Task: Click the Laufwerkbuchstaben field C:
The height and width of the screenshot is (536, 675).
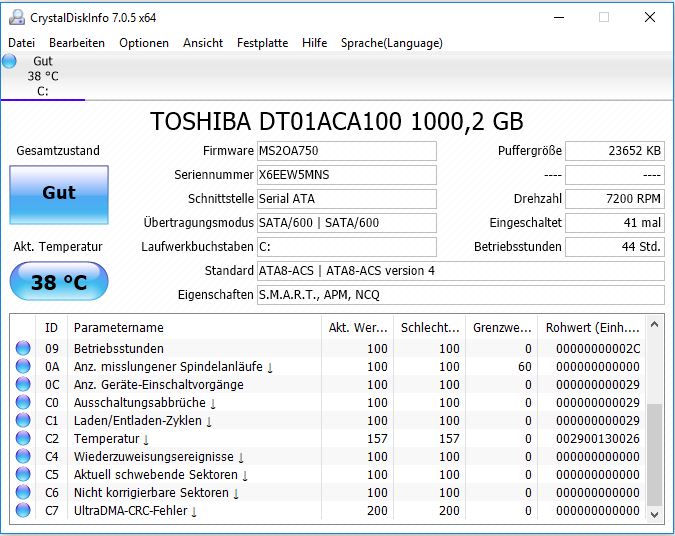Action: point(347,247)
